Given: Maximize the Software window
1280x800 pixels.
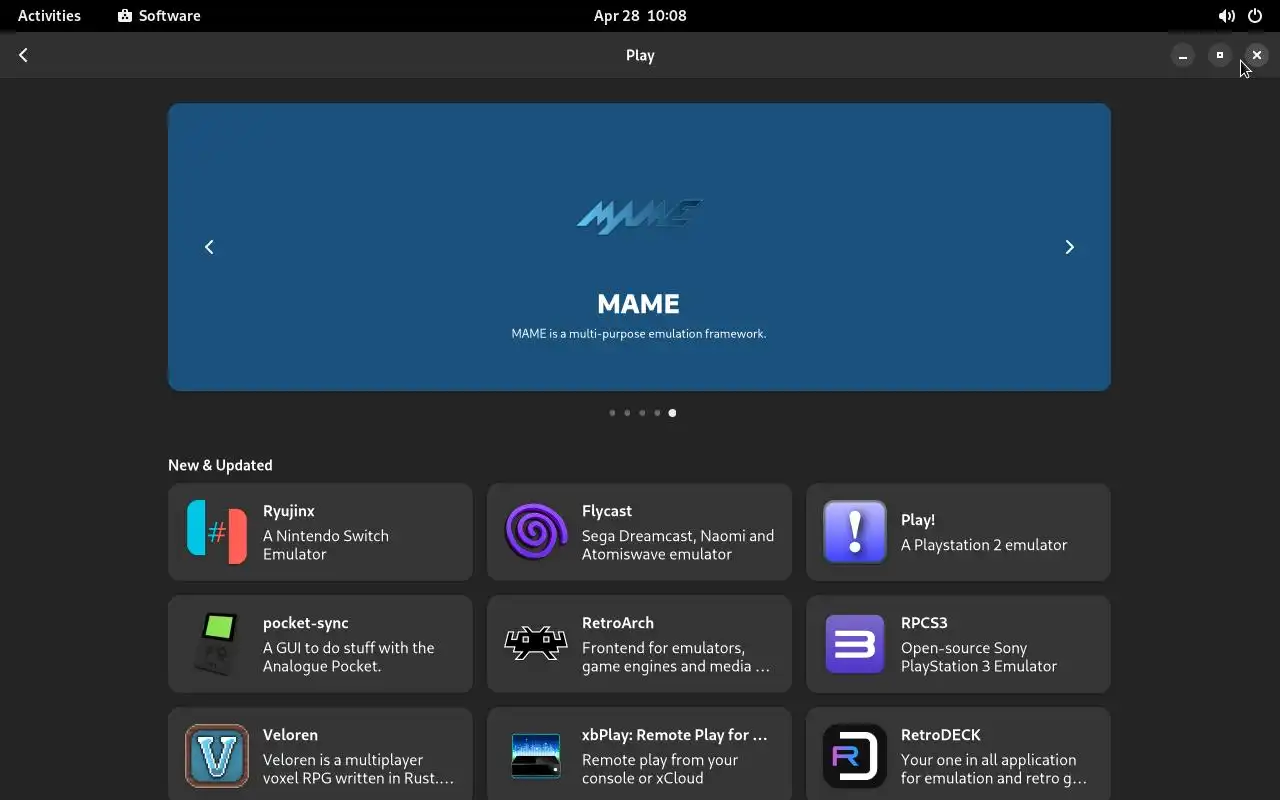Looking at the screenshot, I should click(x=1220, y=56).
